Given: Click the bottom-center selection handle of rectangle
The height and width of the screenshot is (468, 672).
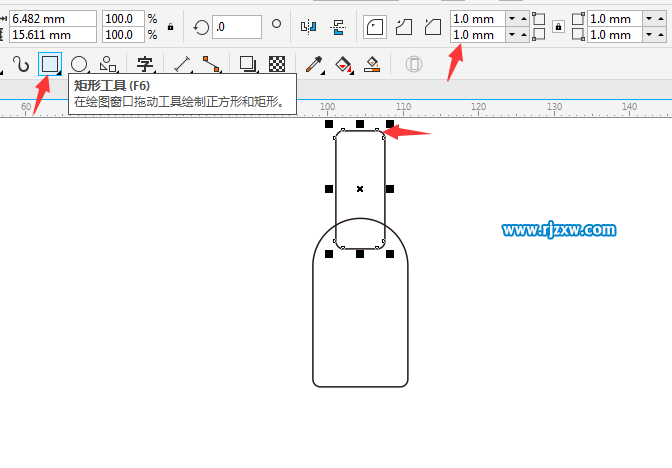Looking at the screenshot, I should pos(360,254).
